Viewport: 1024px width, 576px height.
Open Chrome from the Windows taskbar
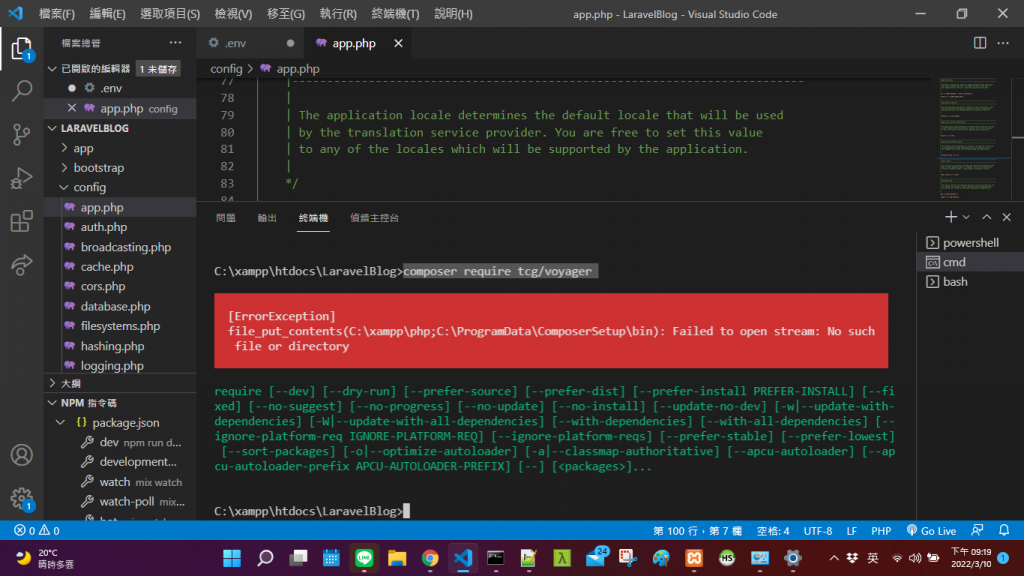coord(430,558)
